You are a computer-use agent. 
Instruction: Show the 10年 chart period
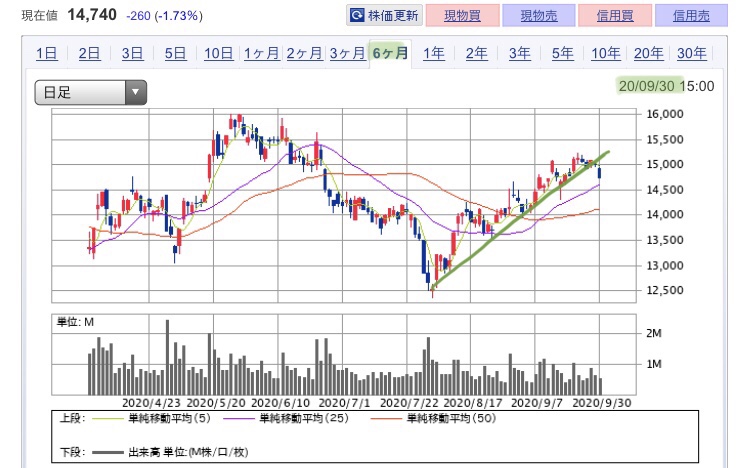coord(606,53)
